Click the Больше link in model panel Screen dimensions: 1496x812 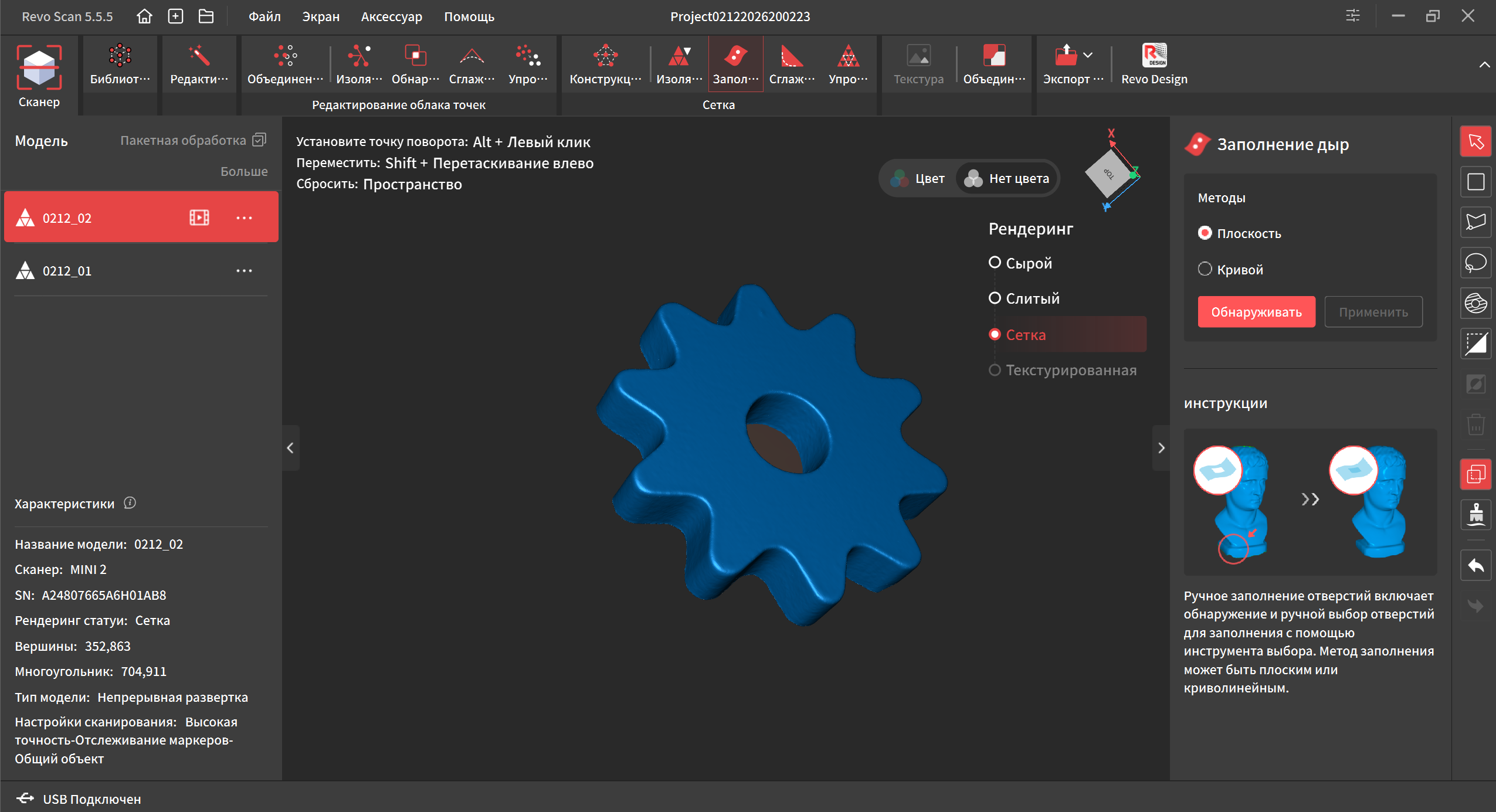coord(244,171)
